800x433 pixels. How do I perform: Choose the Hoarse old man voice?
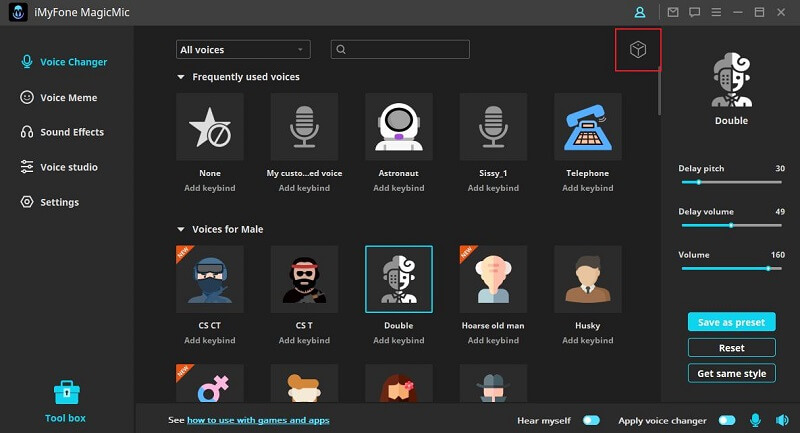(493, 279)
